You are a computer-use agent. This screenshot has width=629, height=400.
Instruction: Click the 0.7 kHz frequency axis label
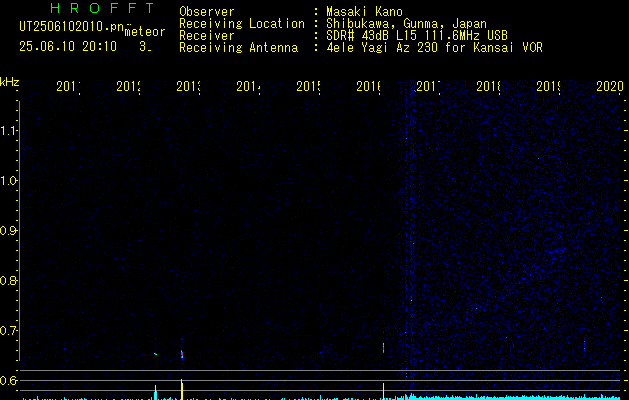tap(9, 331)
